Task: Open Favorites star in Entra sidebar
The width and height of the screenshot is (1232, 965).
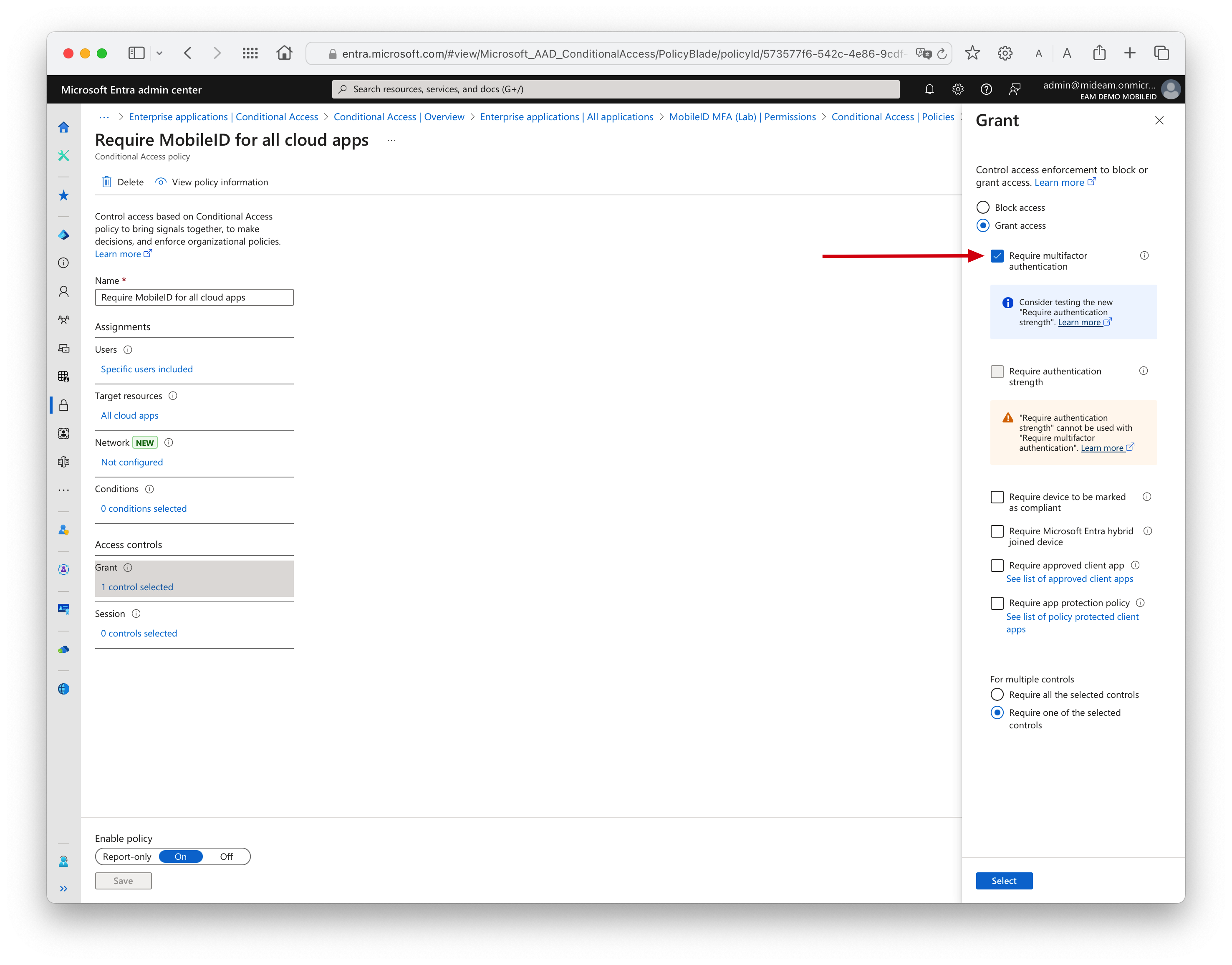Action: coord(63,195)
